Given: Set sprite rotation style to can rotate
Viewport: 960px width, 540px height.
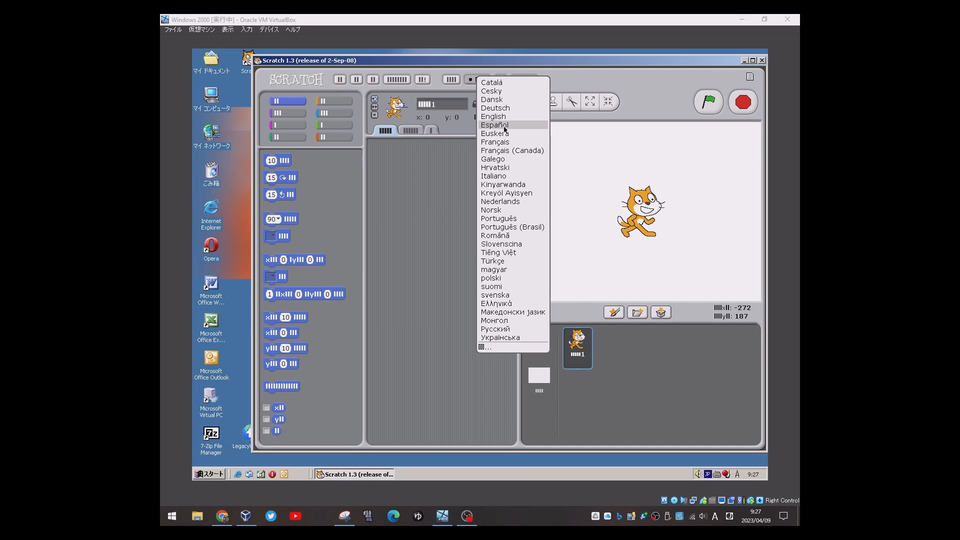Looking at the screenshot, I should click(375, 99).
